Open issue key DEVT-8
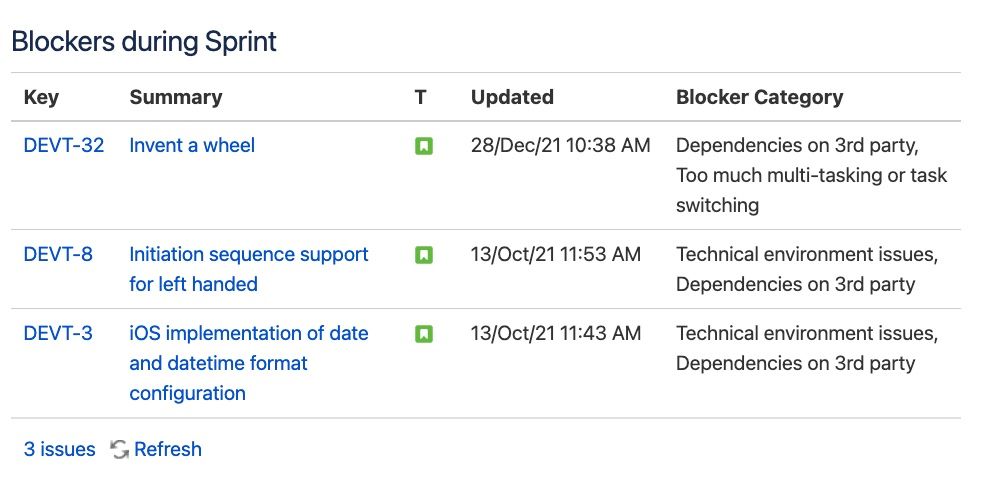Image resolution: width=988 pixels, height=491 pixels. (58, 255)
